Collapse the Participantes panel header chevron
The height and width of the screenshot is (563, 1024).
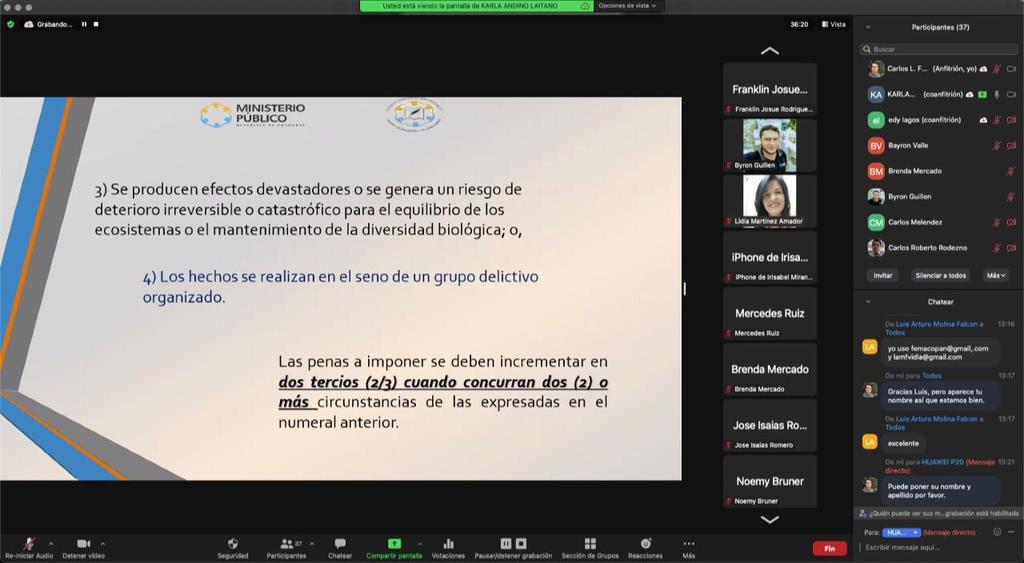tap(868, 27)
